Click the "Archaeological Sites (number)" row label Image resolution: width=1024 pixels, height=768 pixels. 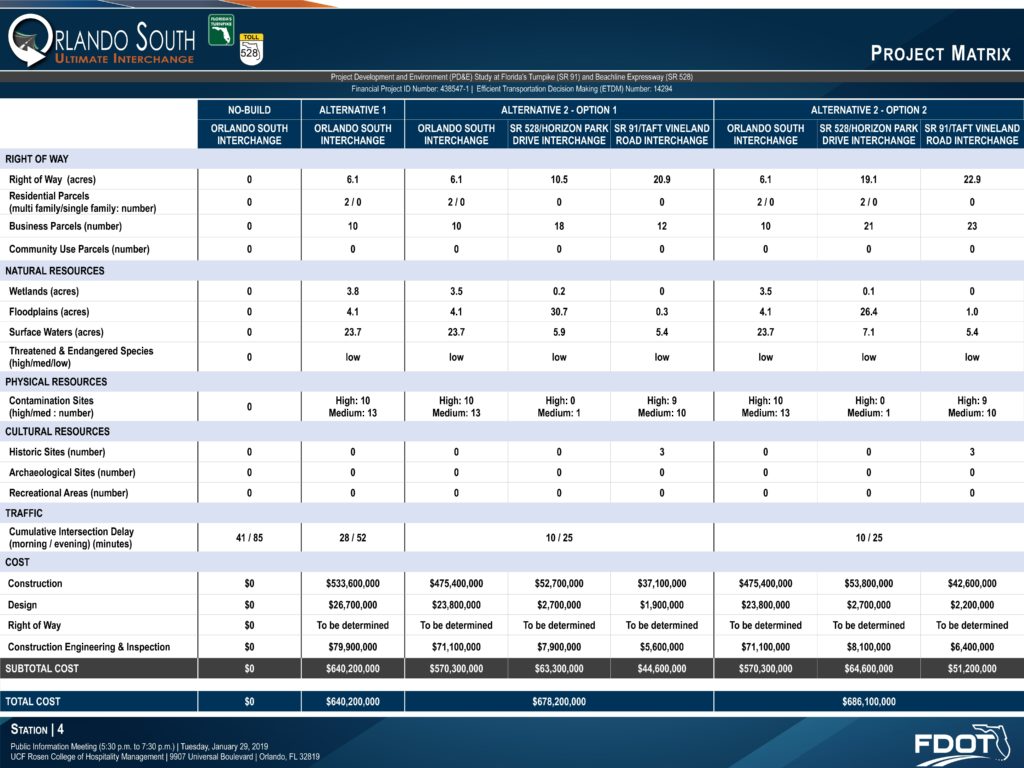[72, 472]
